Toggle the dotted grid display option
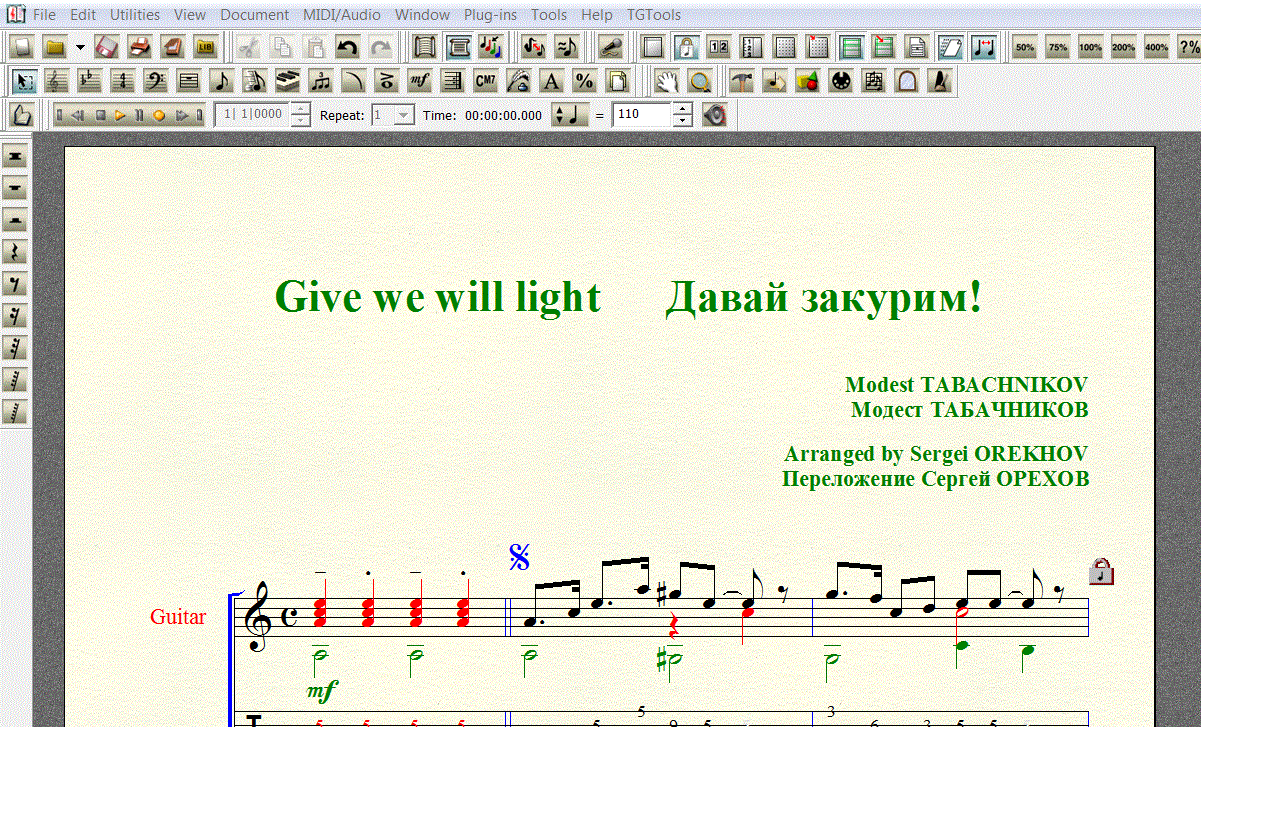 785,47
